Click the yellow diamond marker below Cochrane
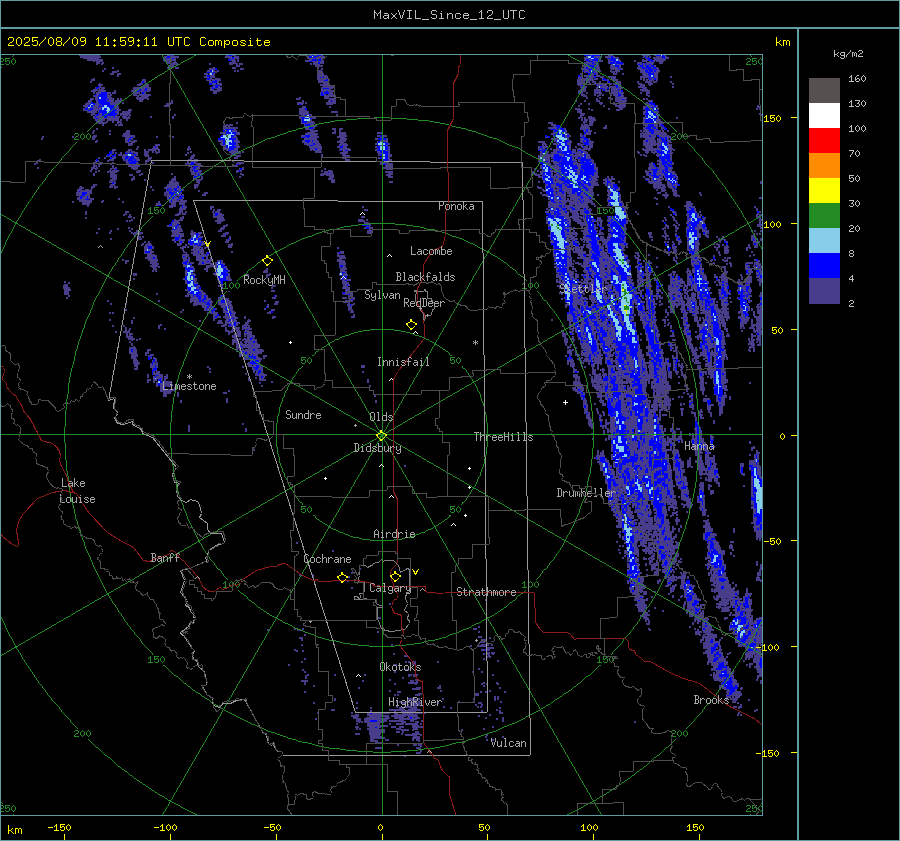This screenshot has height=841, width=900. 343,577
